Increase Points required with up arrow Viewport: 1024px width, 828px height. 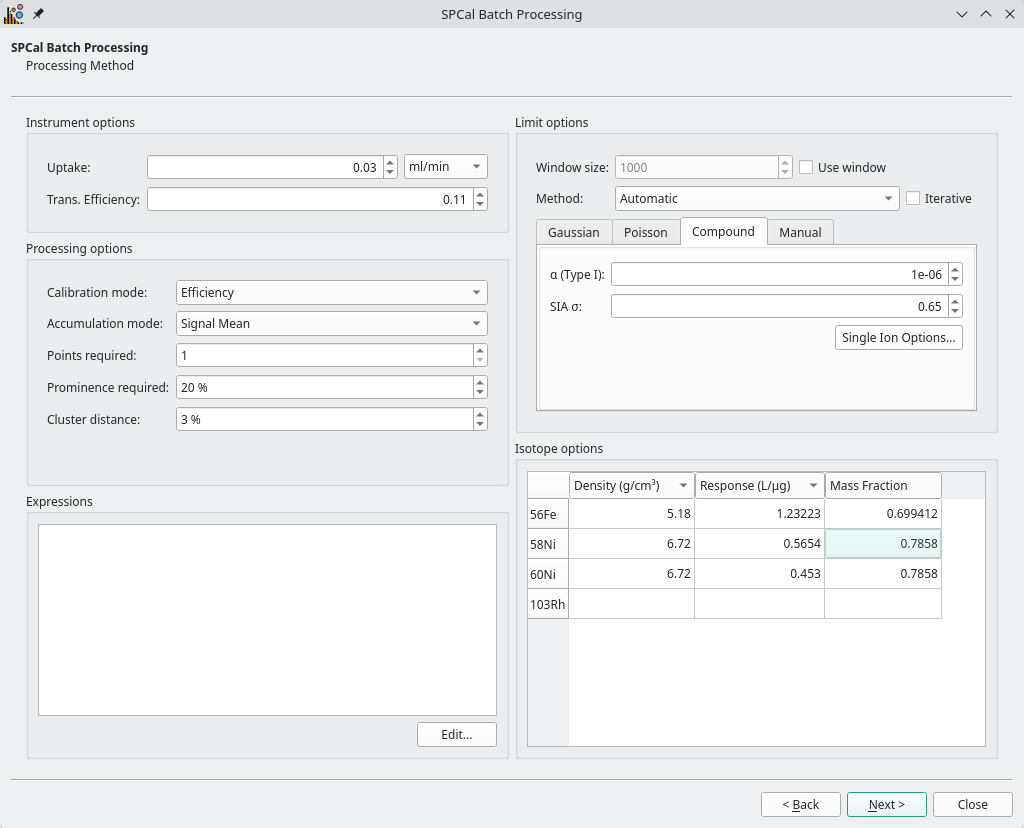[x=480, y=351]
